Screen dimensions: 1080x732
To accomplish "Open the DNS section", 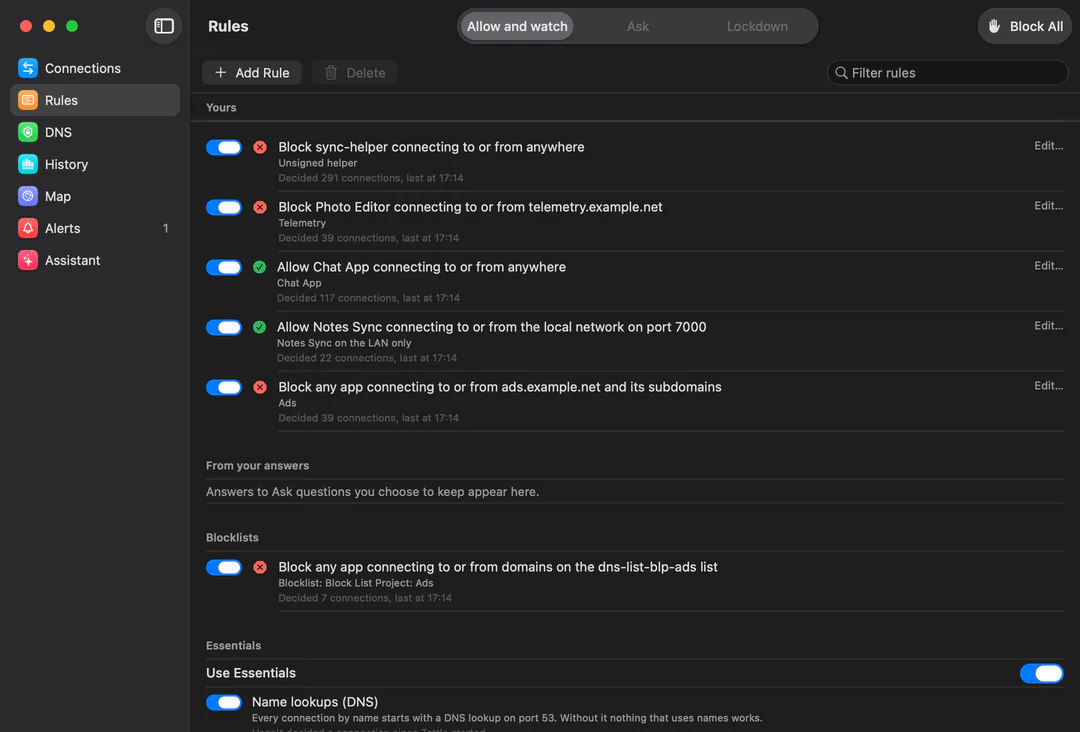I will tap(59, 132).
